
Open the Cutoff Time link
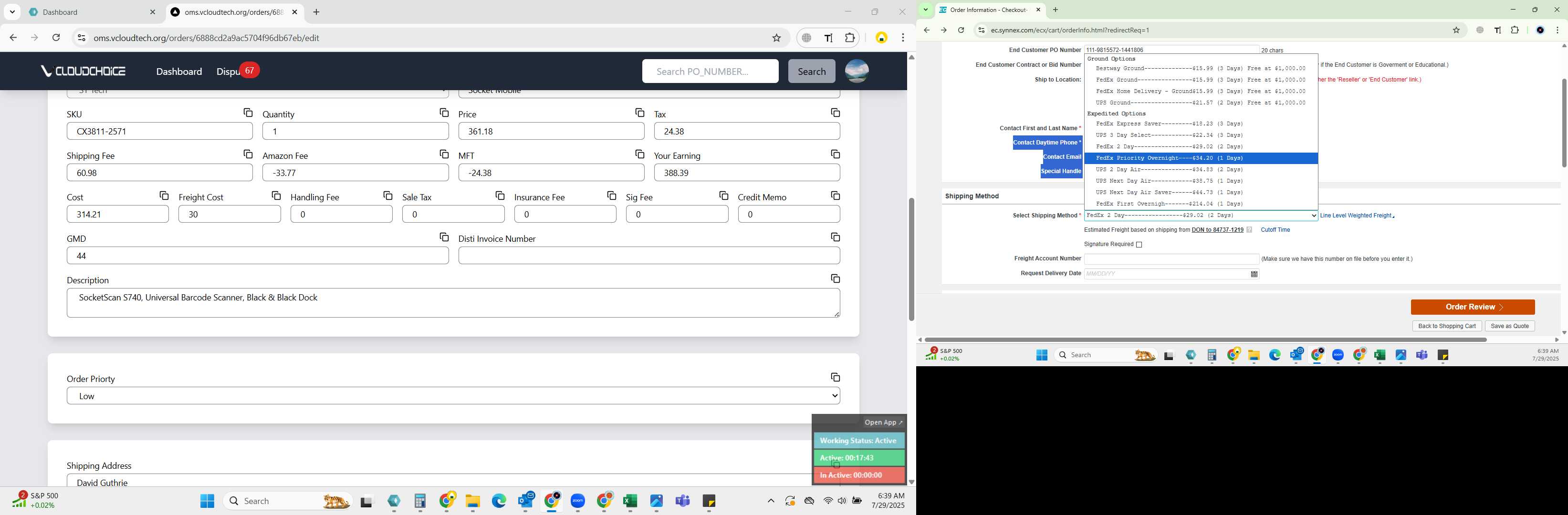tap(1275, 230)
